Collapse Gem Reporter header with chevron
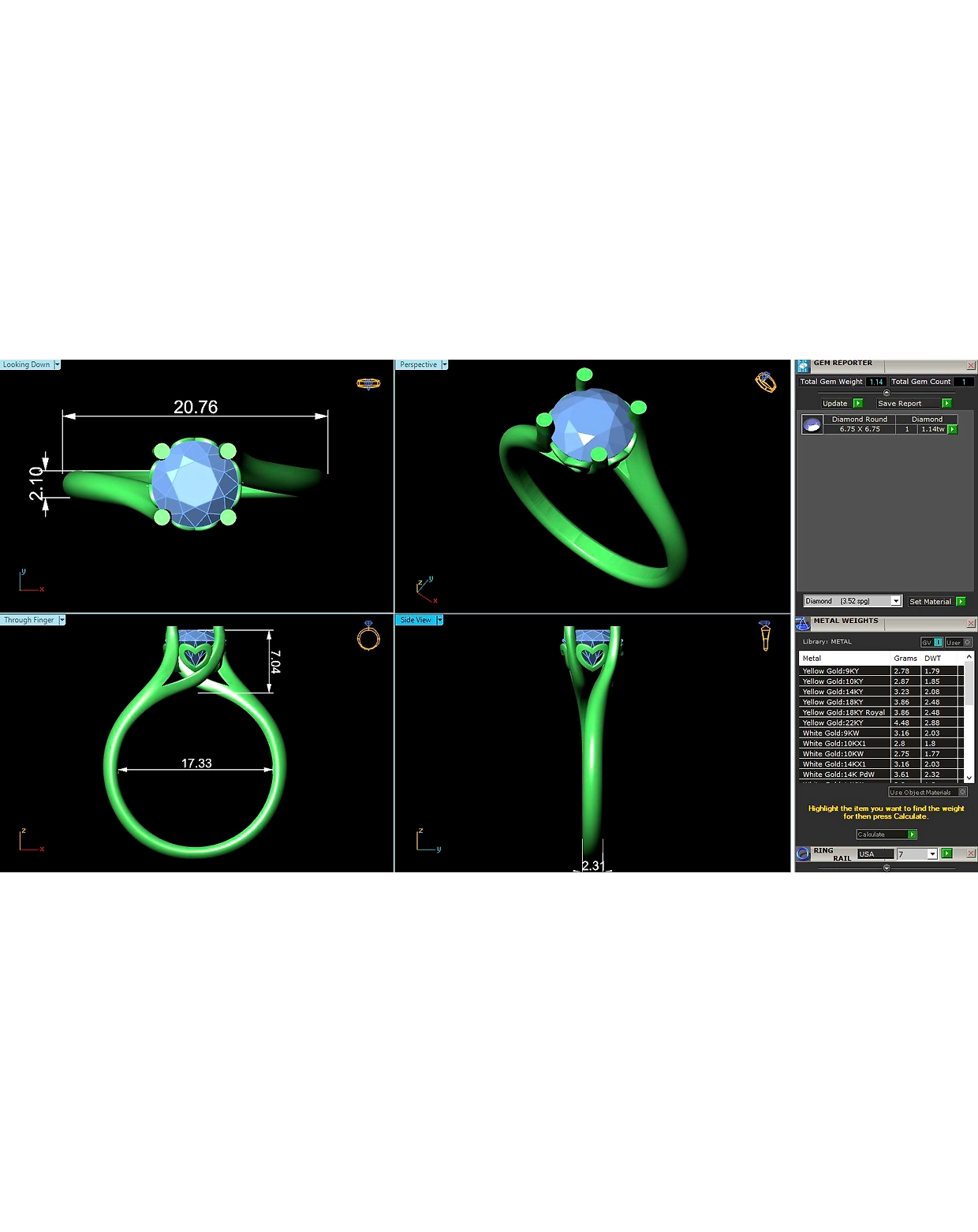Viewport: 978px width, 1232px height. coord(887,392)
